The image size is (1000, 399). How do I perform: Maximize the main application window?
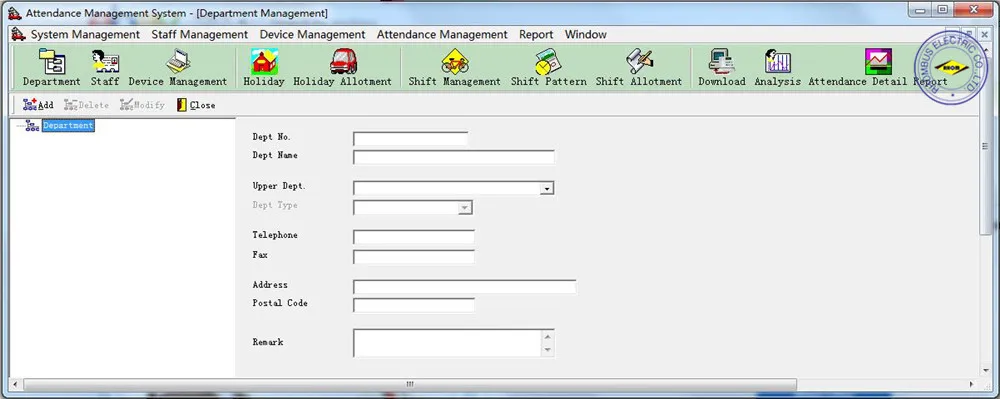tap(942, 10)
